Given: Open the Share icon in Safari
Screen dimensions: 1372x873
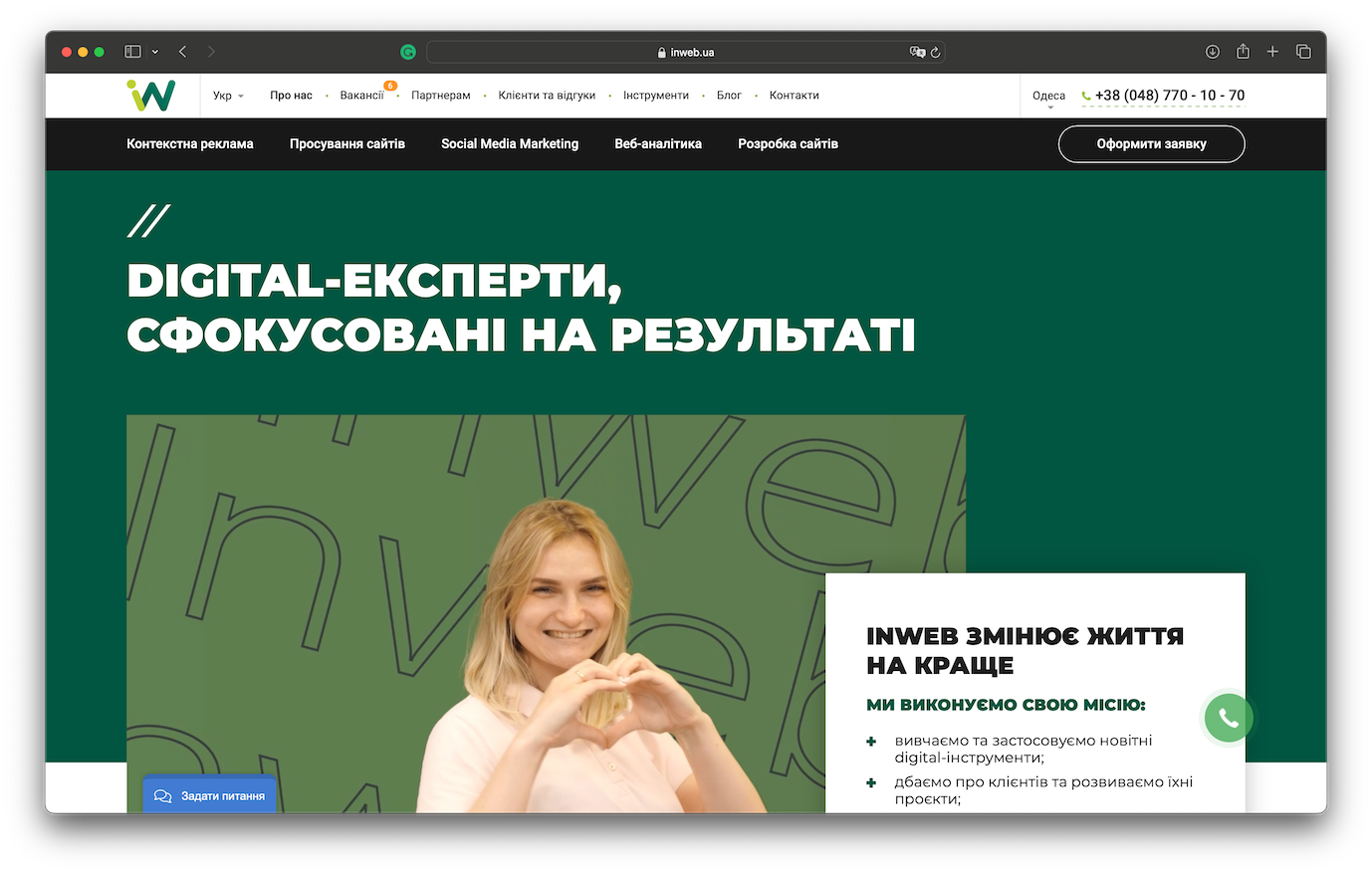Looking at the screenshot, I should (1243, 51).
